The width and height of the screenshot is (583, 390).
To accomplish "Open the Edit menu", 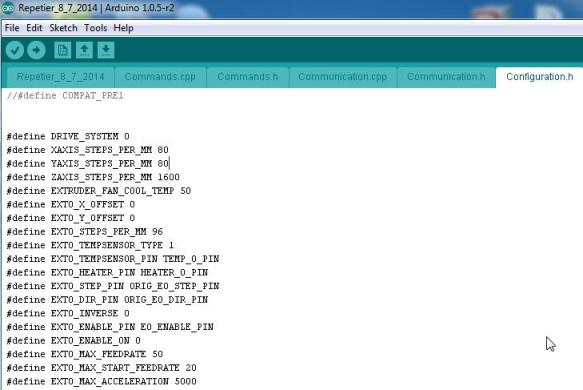I will tap(34, 28).
